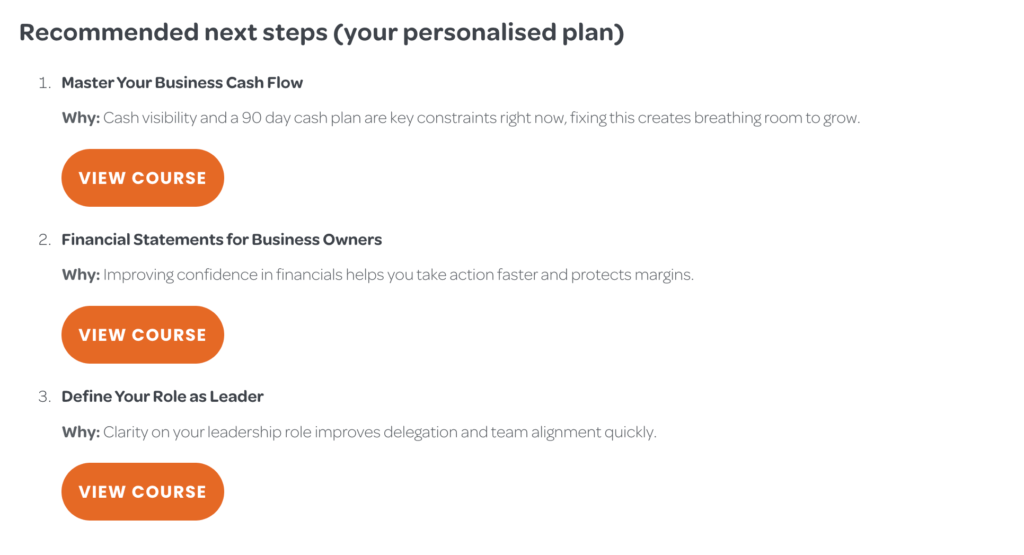The width and height of the screenshot is (1024, 555).
Task: Select View Course below Define Your Role as Leader
Action: [x=142, y=492]
